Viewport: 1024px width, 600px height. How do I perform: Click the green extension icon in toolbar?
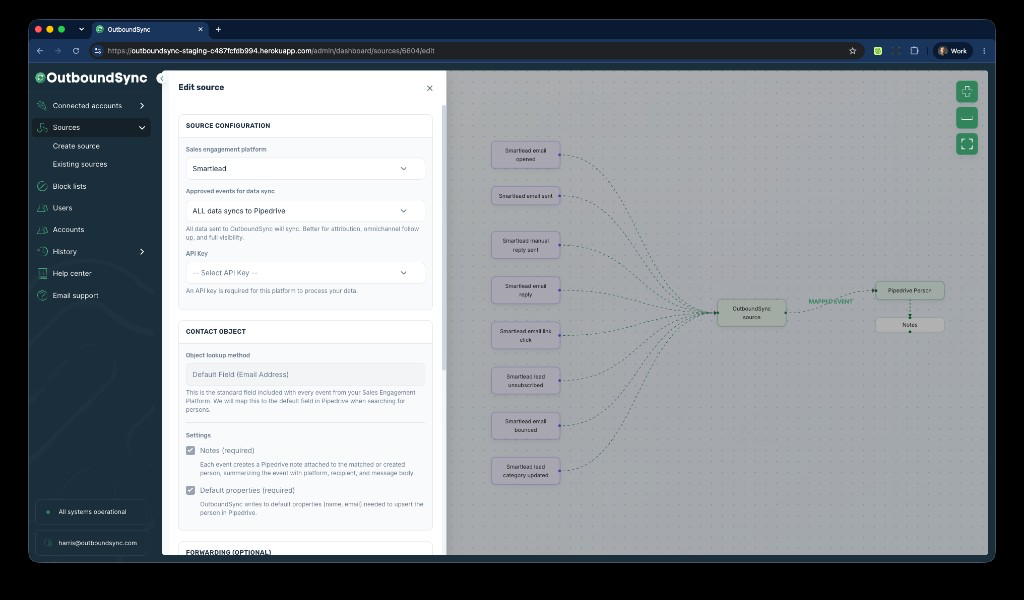[878, 51]
